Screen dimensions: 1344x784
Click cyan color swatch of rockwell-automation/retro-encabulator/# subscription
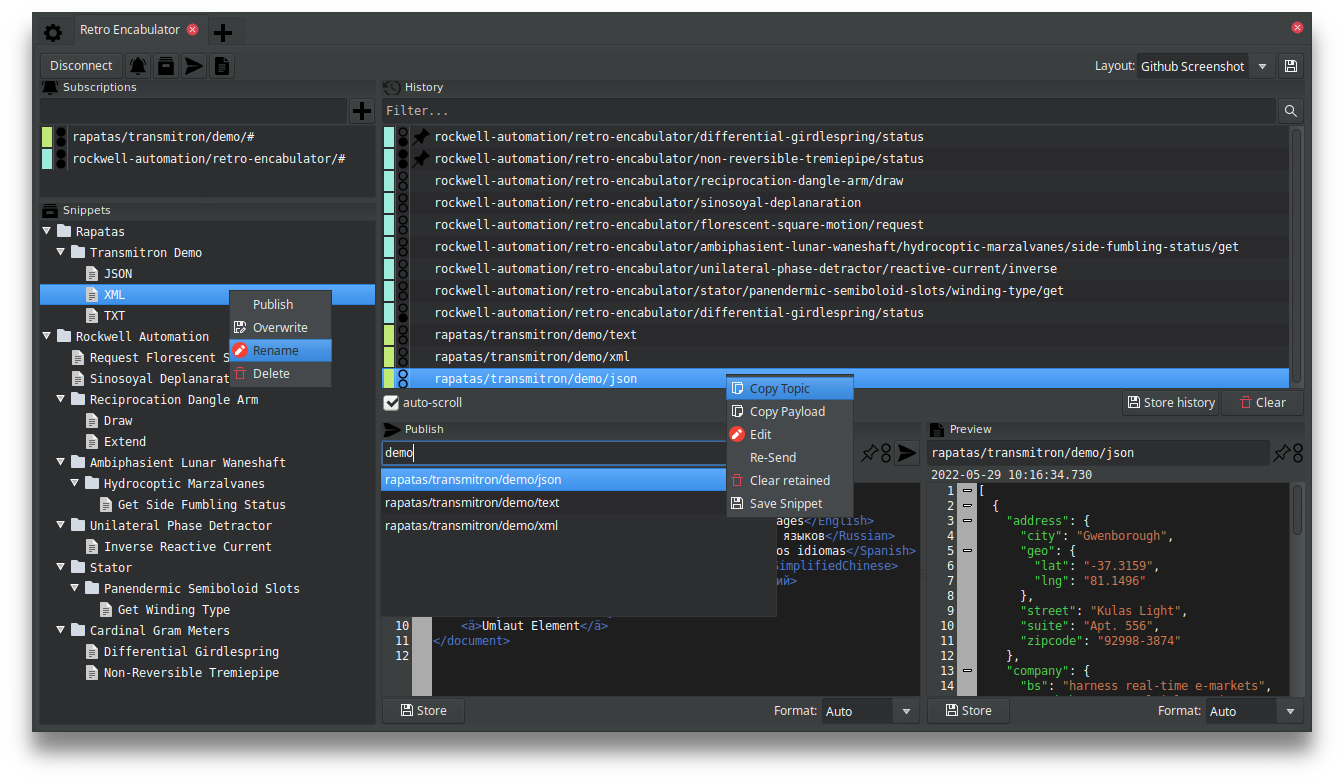(x=47, y=158)
